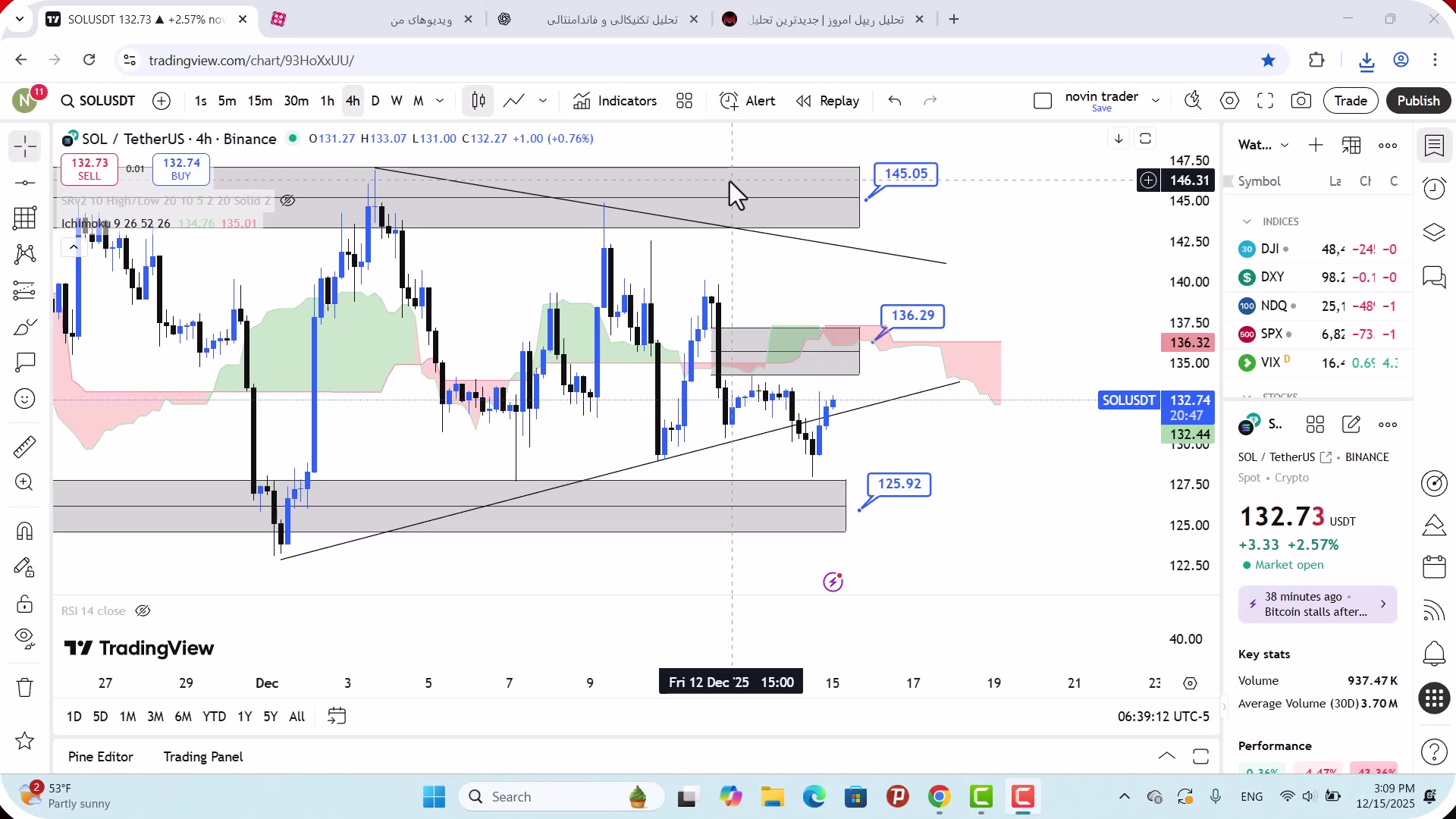Select the 15m timeframe
The image size is (1456, 819).
pos(260,101)
